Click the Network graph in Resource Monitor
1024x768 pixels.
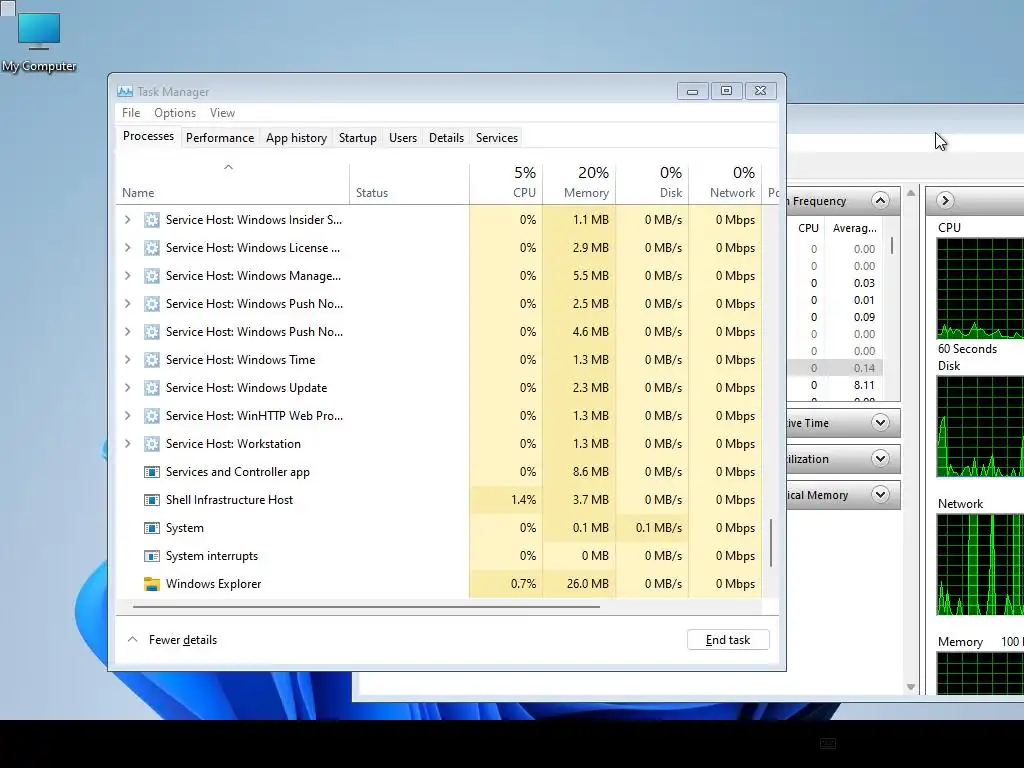coord(980,564)
